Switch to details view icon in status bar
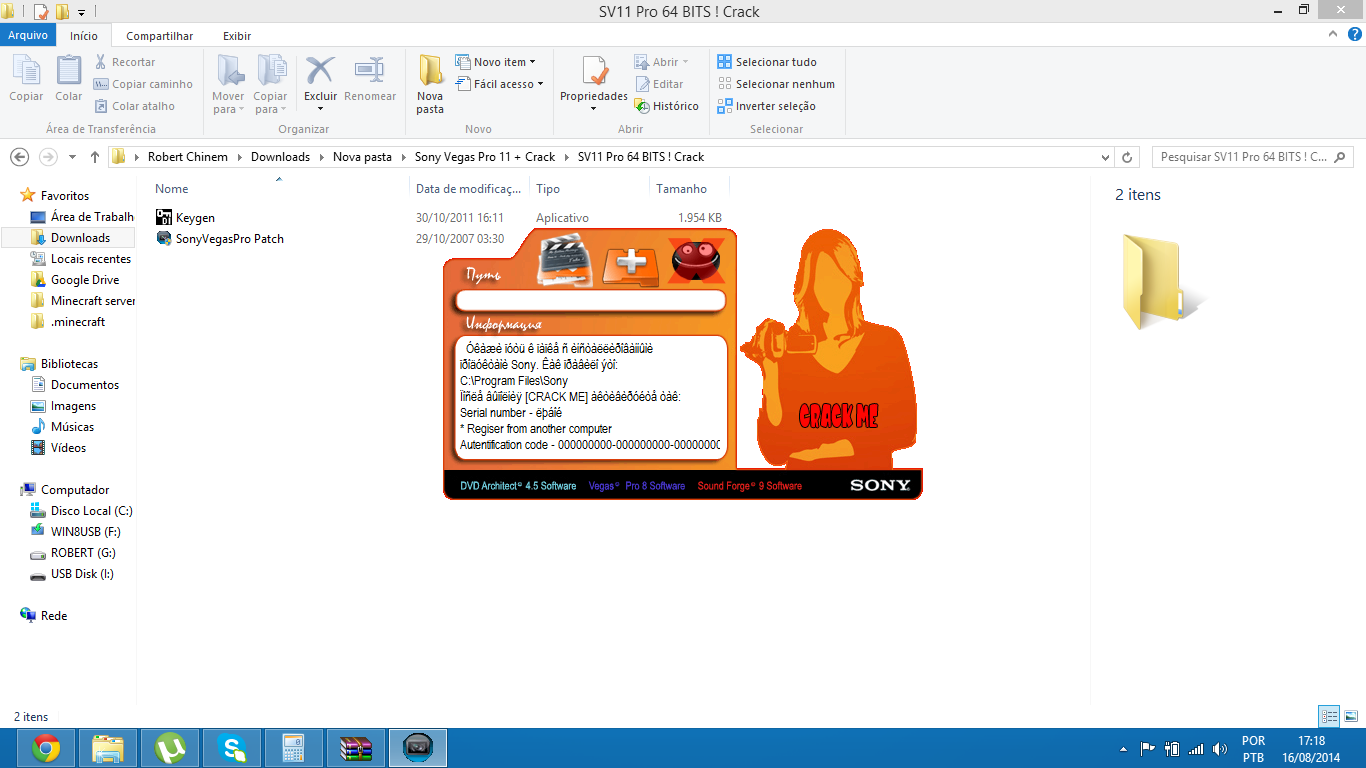The width and height of the screenshot is (1366, 768). pos(1329,716)
